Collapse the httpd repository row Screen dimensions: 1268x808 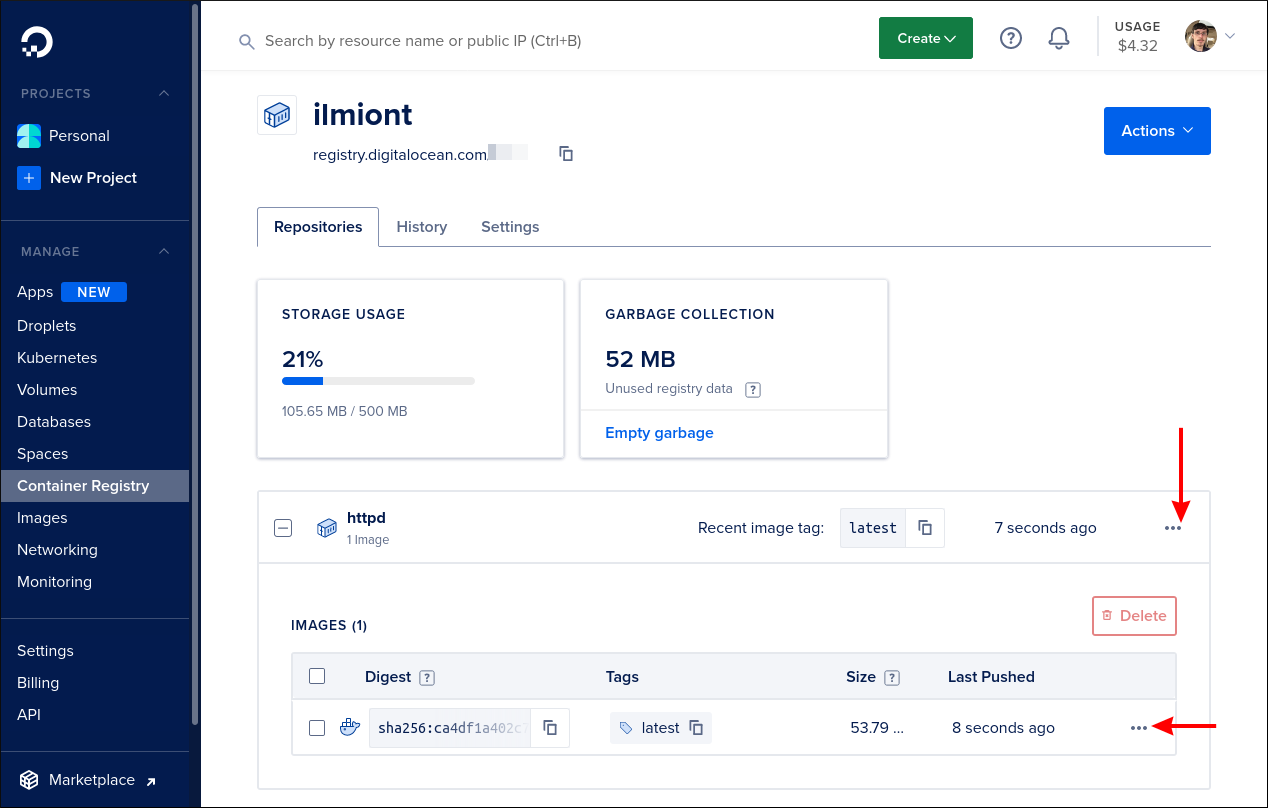283,527
